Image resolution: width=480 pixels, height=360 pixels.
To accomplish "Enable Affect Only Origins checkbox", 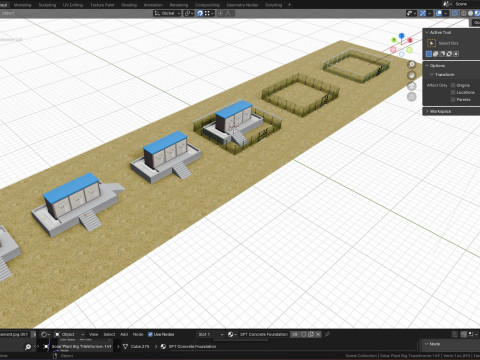I will pyautogui.click(x=453, y=85).
